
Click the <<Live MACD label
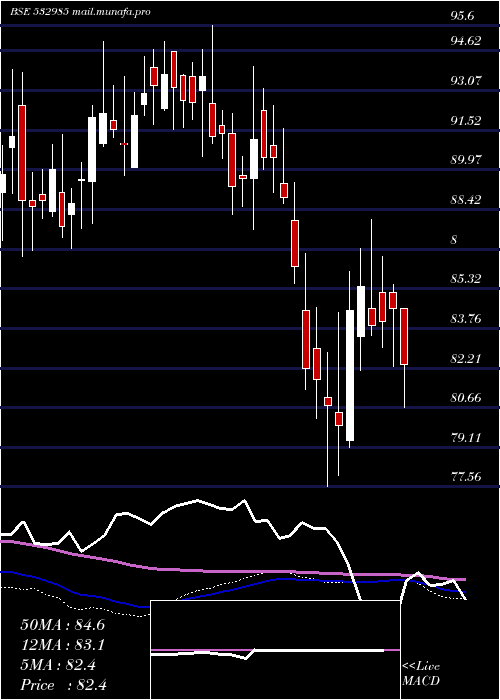(421, 674)
